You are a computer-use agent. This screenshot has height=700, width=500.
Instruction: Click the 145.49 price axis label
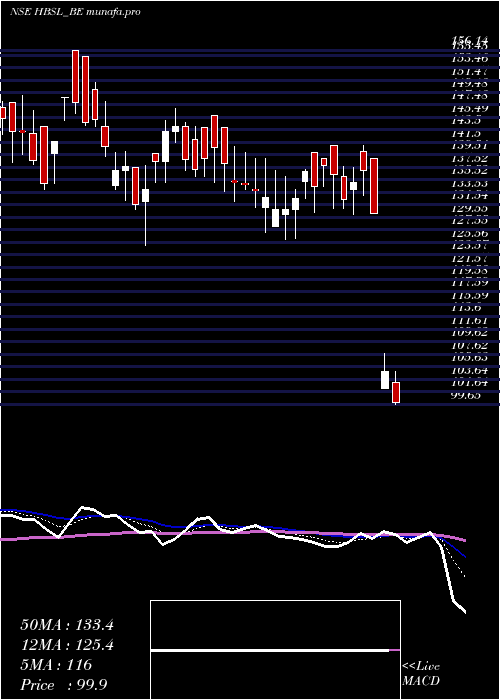click(x=469, y=108)
